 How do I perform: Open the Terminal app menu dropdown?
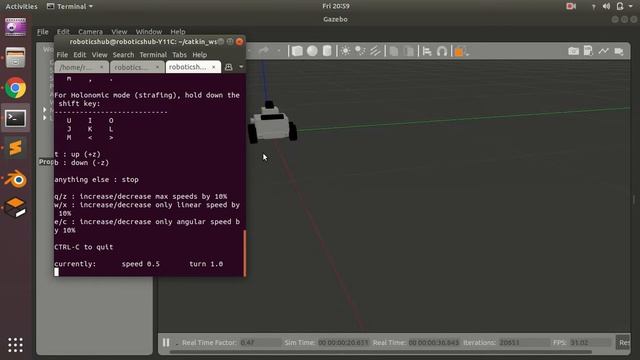pos(70,6)
